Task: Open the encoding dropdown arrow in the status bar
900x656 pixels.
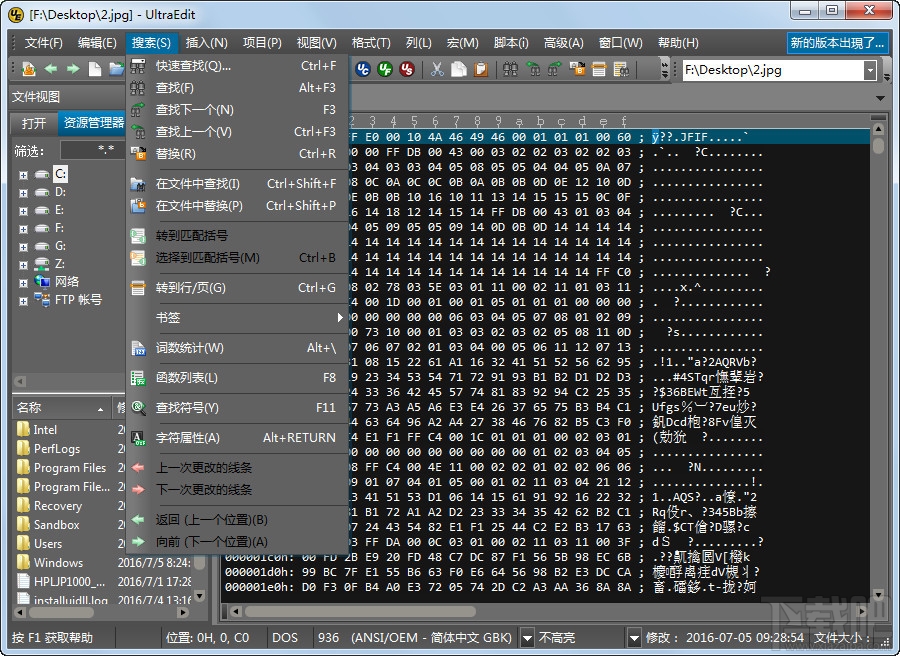Action: pos(527,637)
